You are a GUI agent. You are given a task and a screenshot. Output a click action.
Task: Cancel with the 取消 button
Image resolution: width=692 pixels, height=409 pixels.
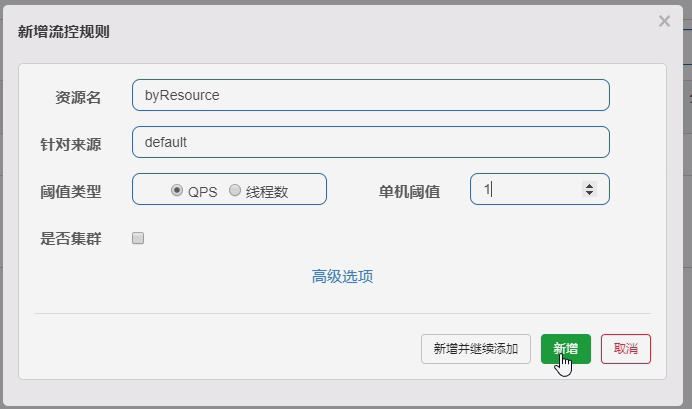(626, 349)
